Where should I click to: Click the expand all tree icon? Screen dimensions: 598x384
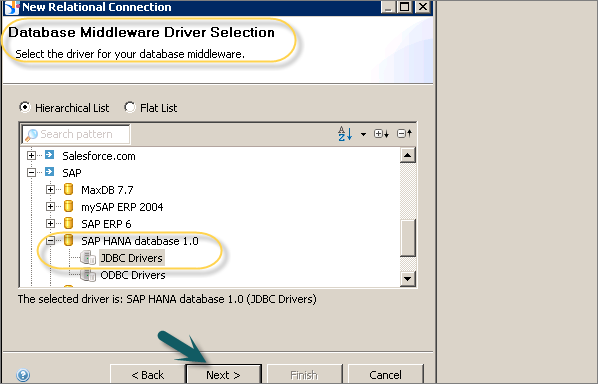click(x=381, y=134)
